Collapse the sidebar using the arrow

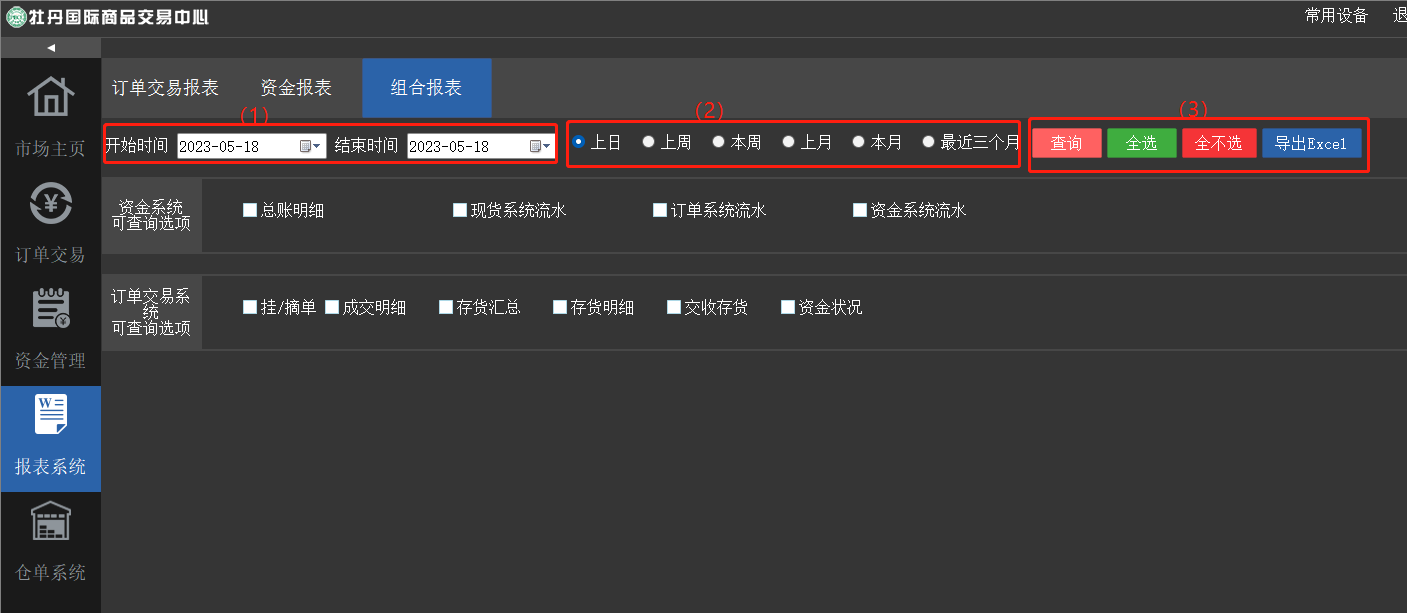coord(50,46)
